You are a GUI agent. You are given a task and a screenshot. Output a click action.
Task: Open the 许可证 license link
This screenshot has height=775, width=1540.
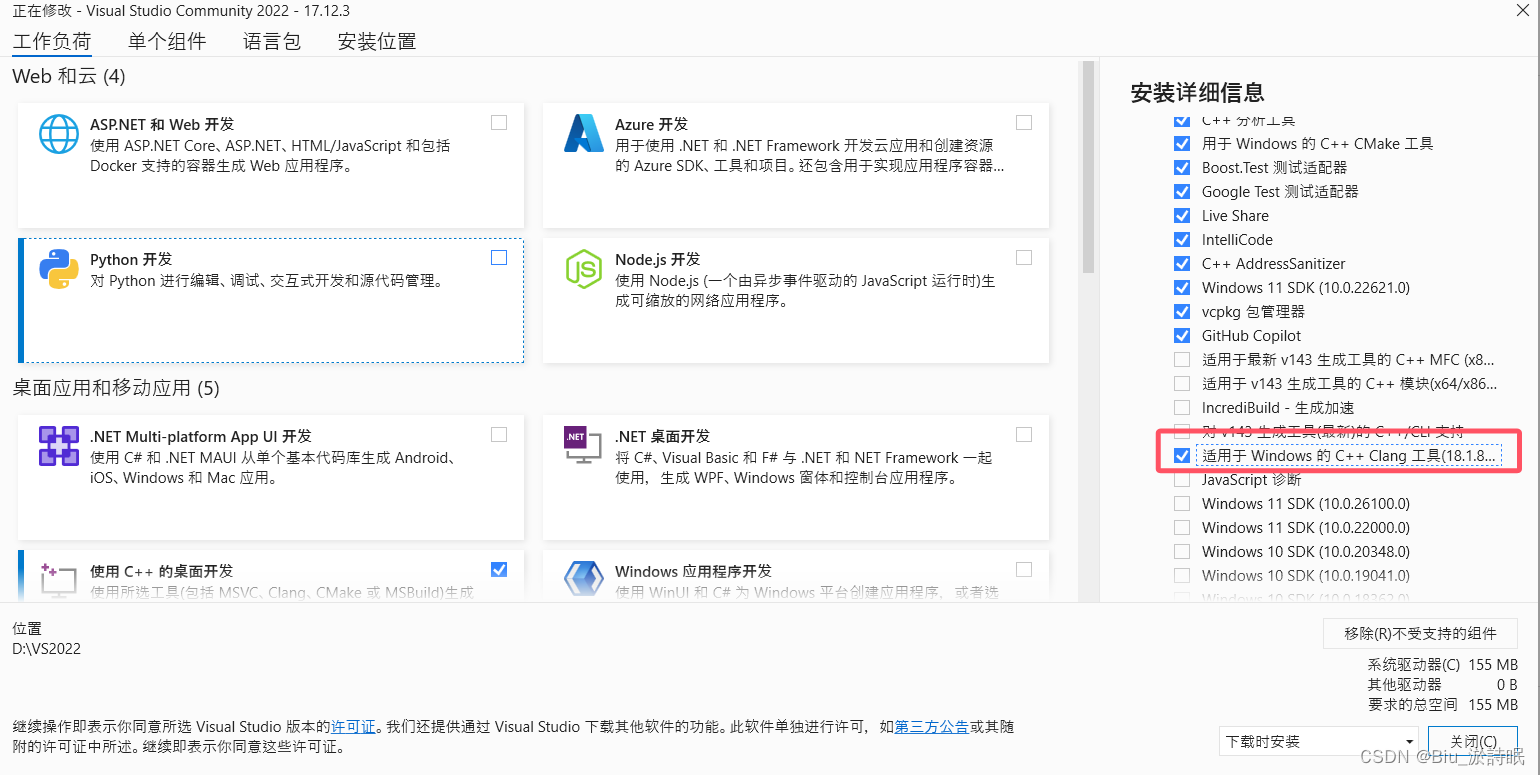click(353, 727)
